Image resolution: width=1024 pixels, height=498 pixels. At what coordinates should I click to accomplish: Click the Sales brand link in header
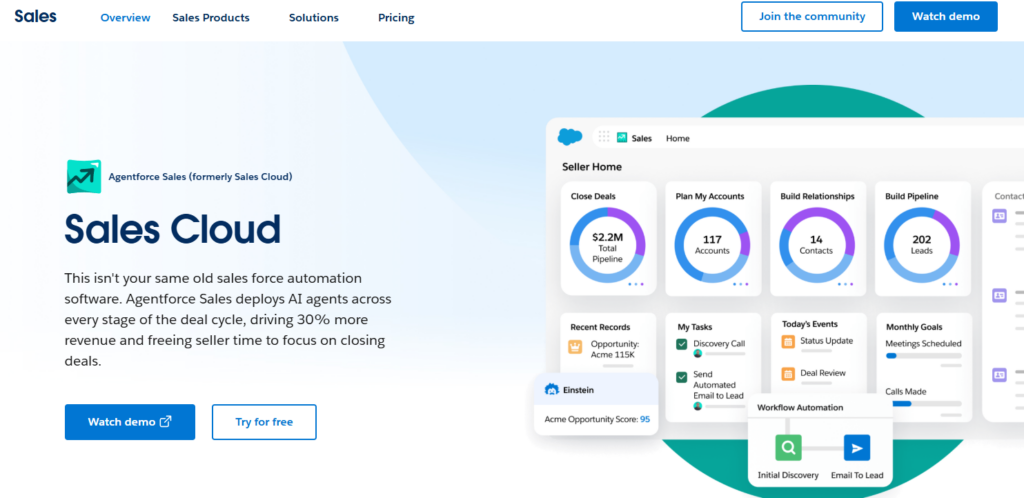(35, 16)
